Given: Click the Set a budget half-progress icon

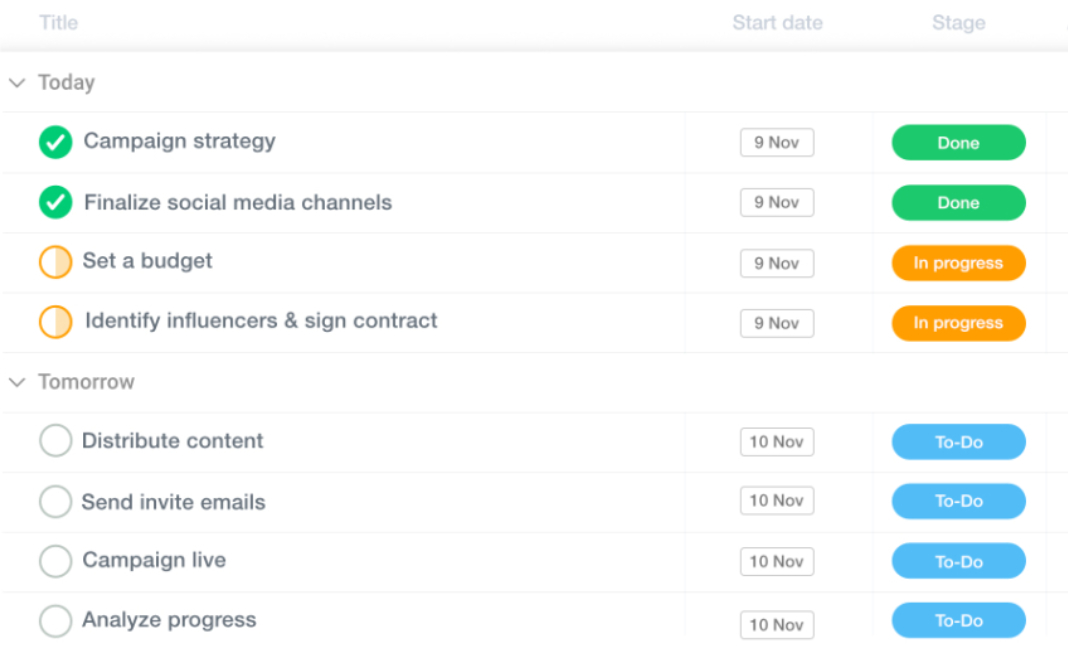Looking at the screenshot, I should coord(55,263).
